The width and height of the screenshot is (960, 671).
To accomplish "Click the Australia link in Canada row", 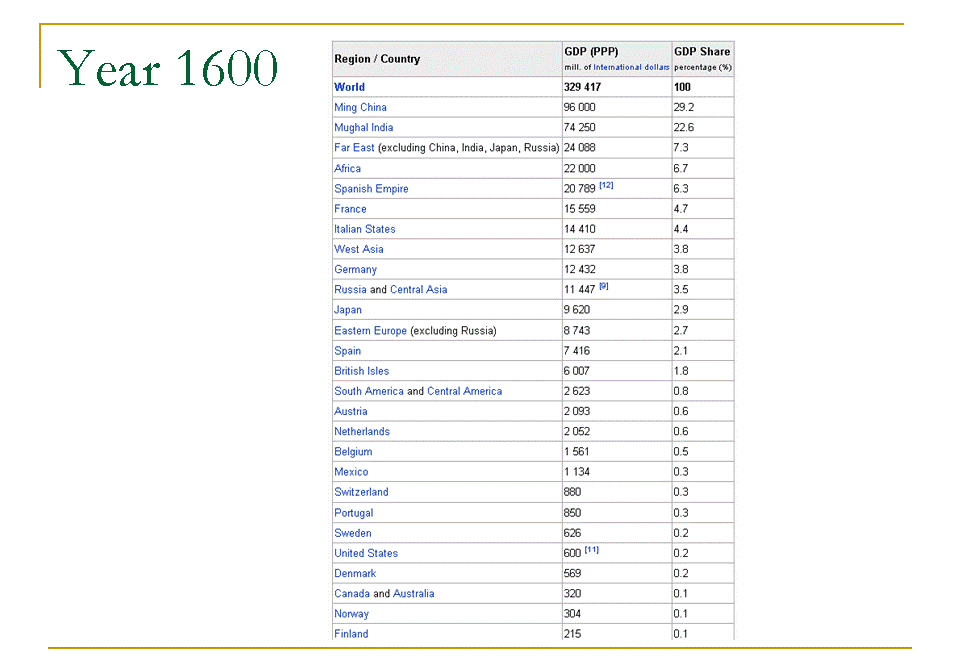I will click(413, 594).
